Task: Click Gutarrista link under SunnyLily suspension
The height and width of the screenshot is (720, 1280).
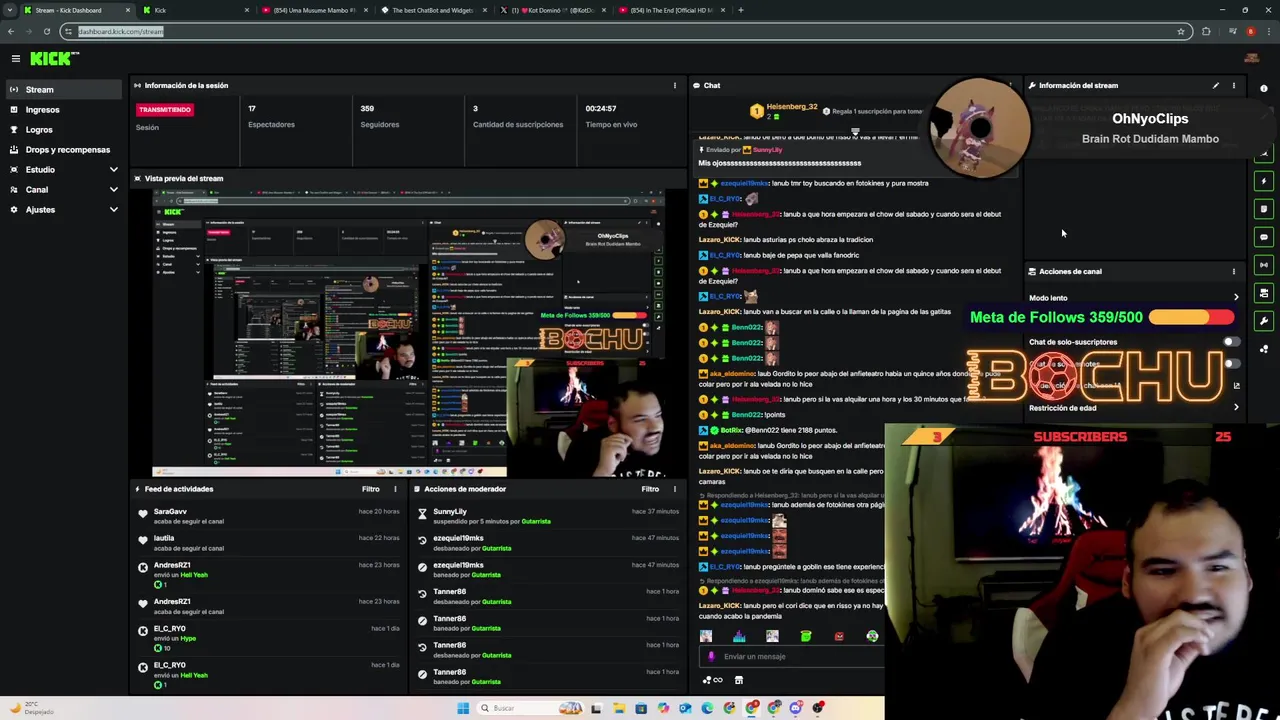Action: point(535,521)
